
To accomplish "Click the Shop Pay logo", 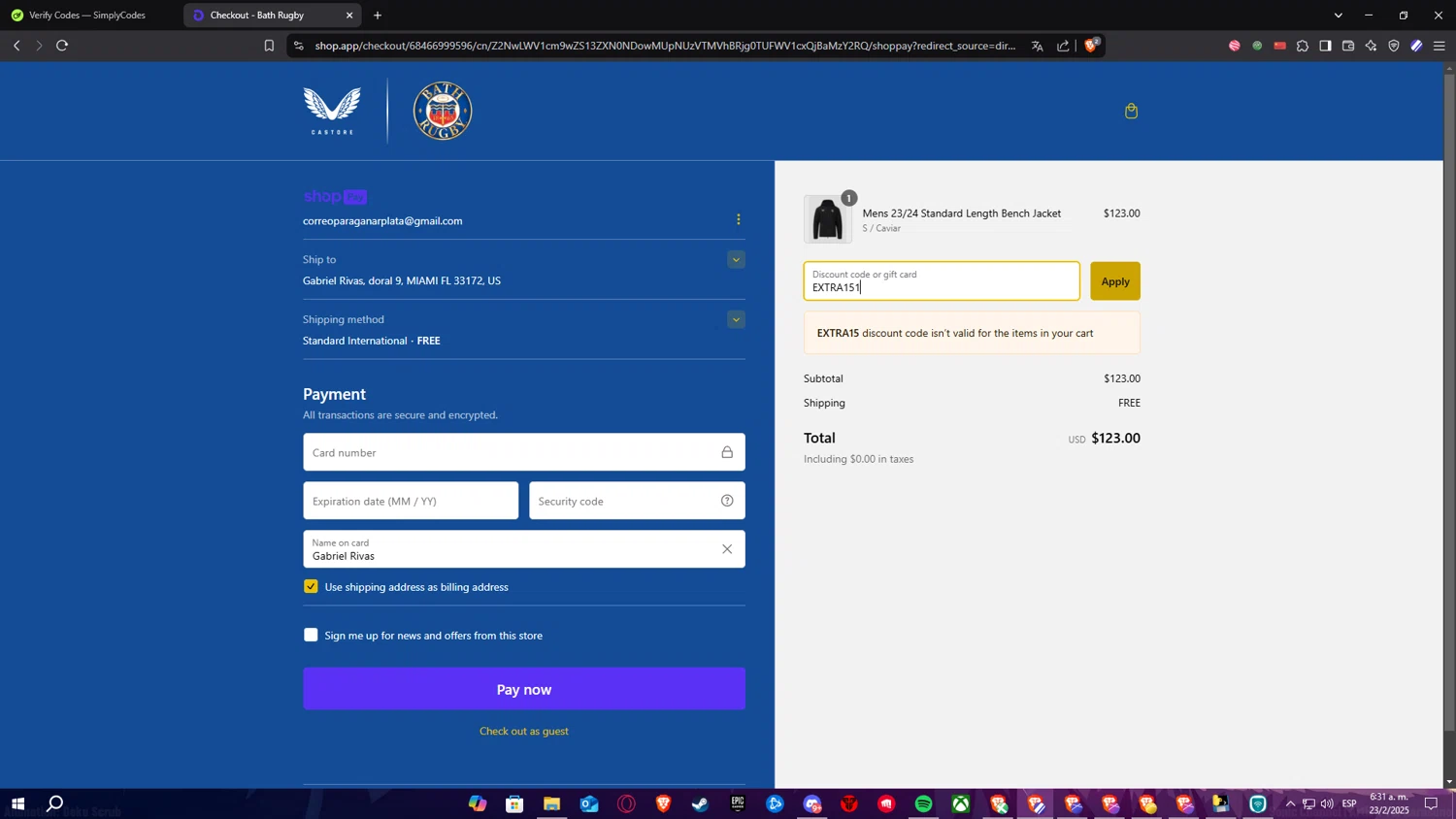I will tap(335, 196).
